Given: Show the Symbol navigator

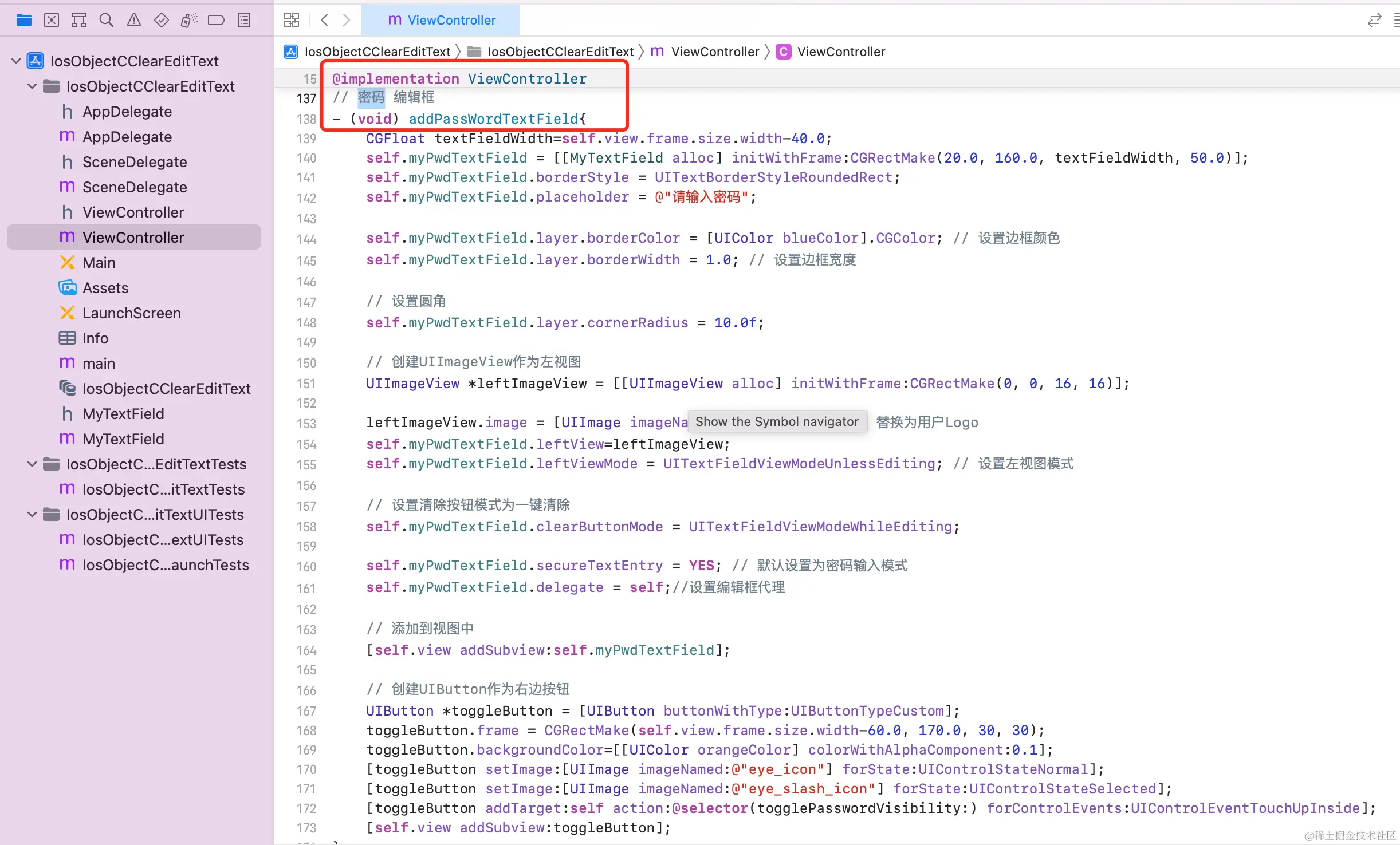Looking at the screenshot, I should point(79,21).
